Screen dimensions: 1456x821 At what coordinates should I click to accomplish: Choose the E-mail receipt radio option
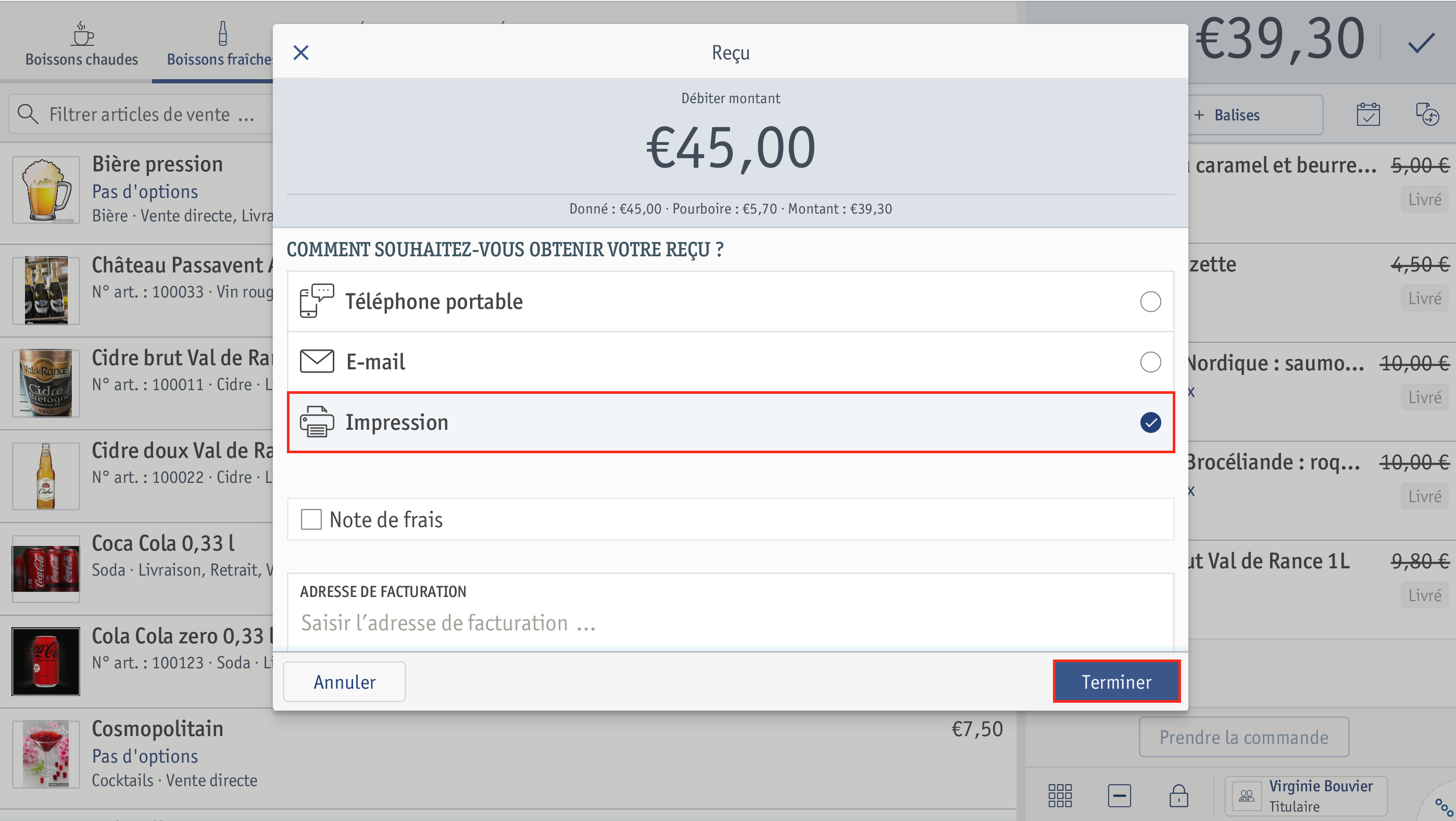(x=1150, y=362)
